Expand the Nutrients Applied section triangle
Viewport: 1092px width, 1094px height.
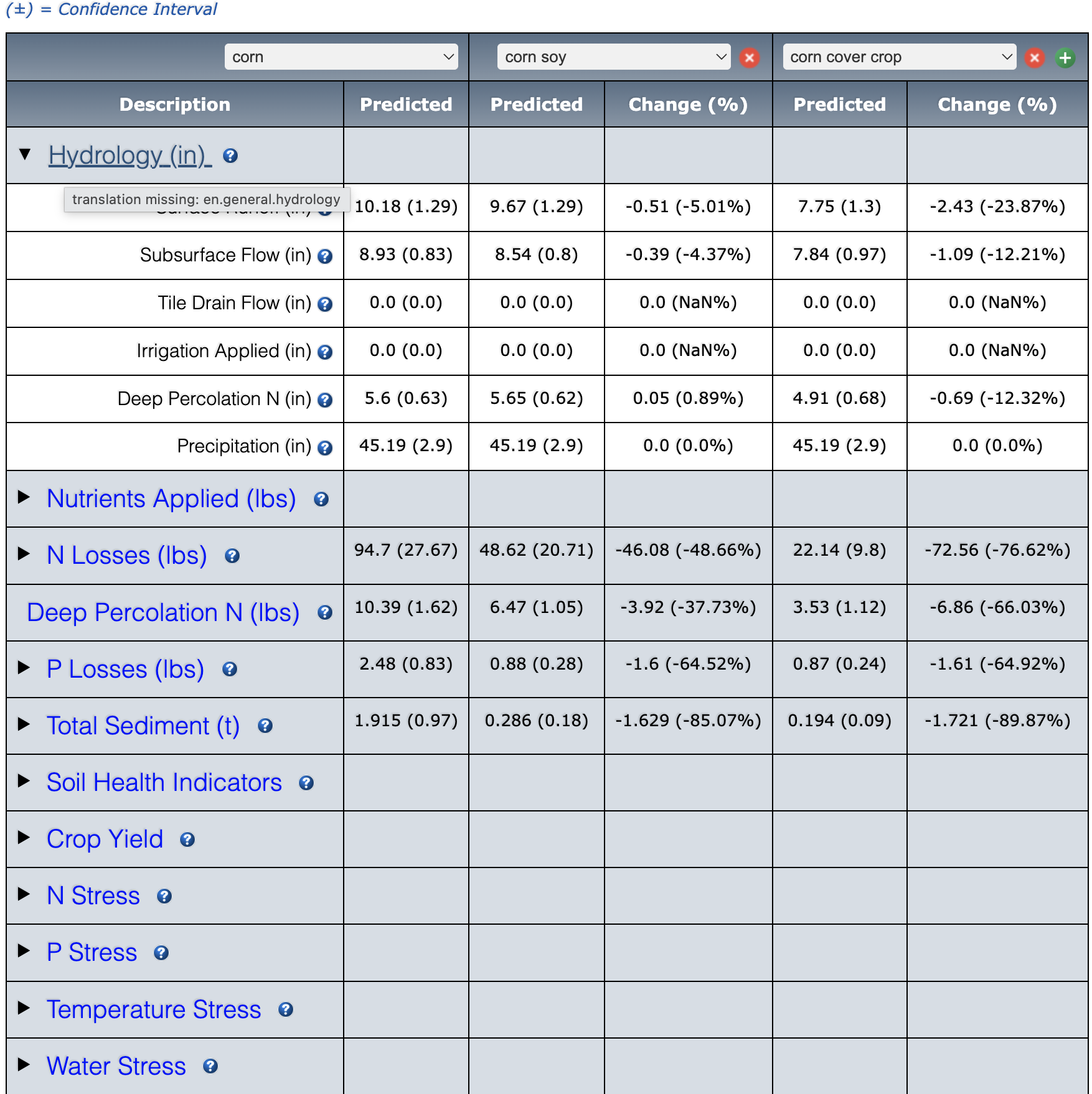[24, 497]
